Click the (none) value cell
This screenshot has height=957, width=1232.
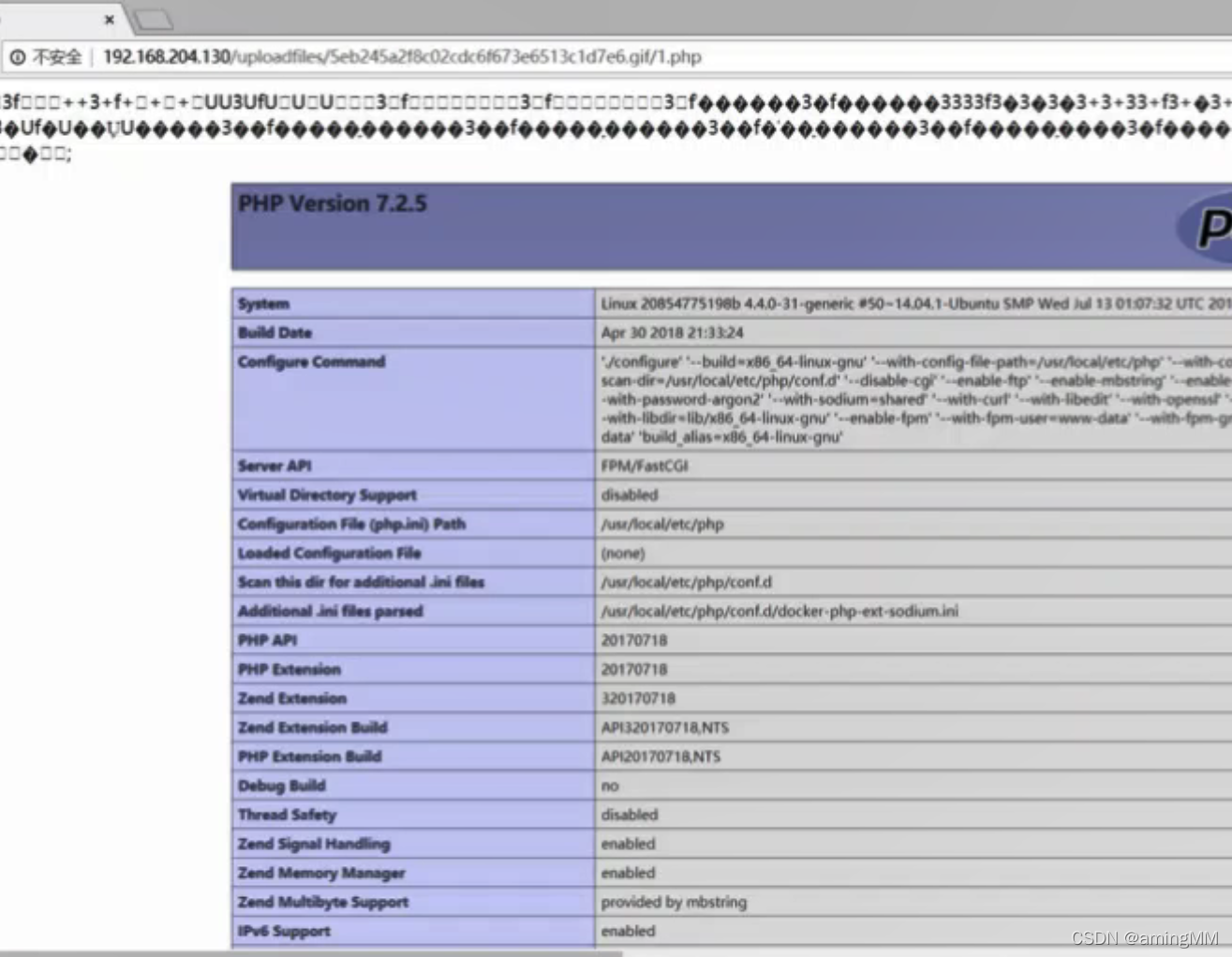[x=913, y=552]
